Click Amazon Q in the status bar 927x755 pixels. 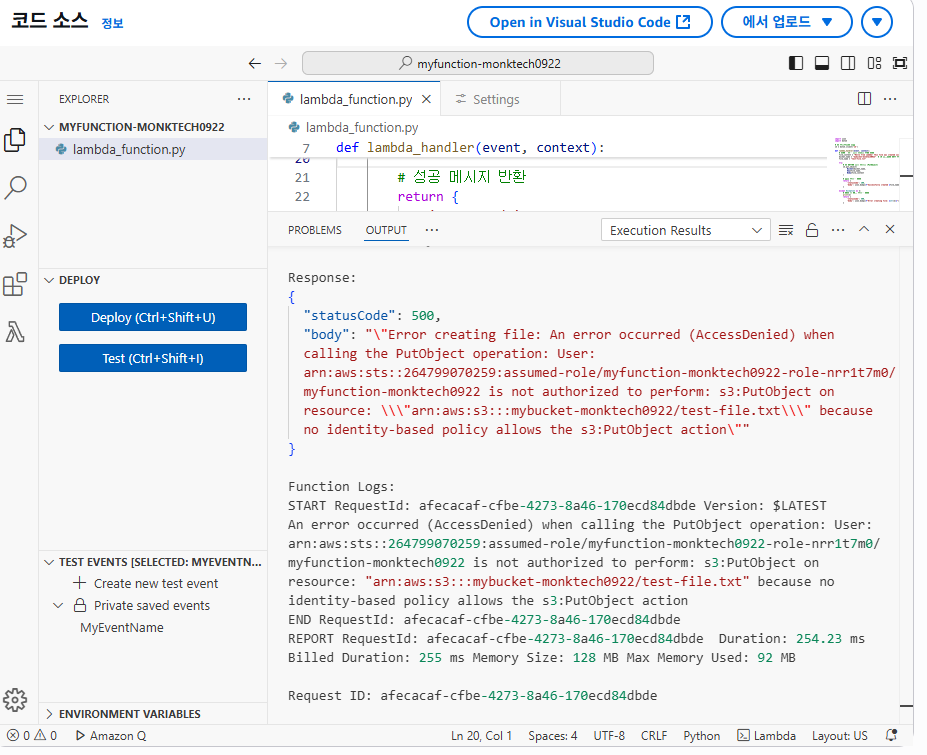point(111,735)
